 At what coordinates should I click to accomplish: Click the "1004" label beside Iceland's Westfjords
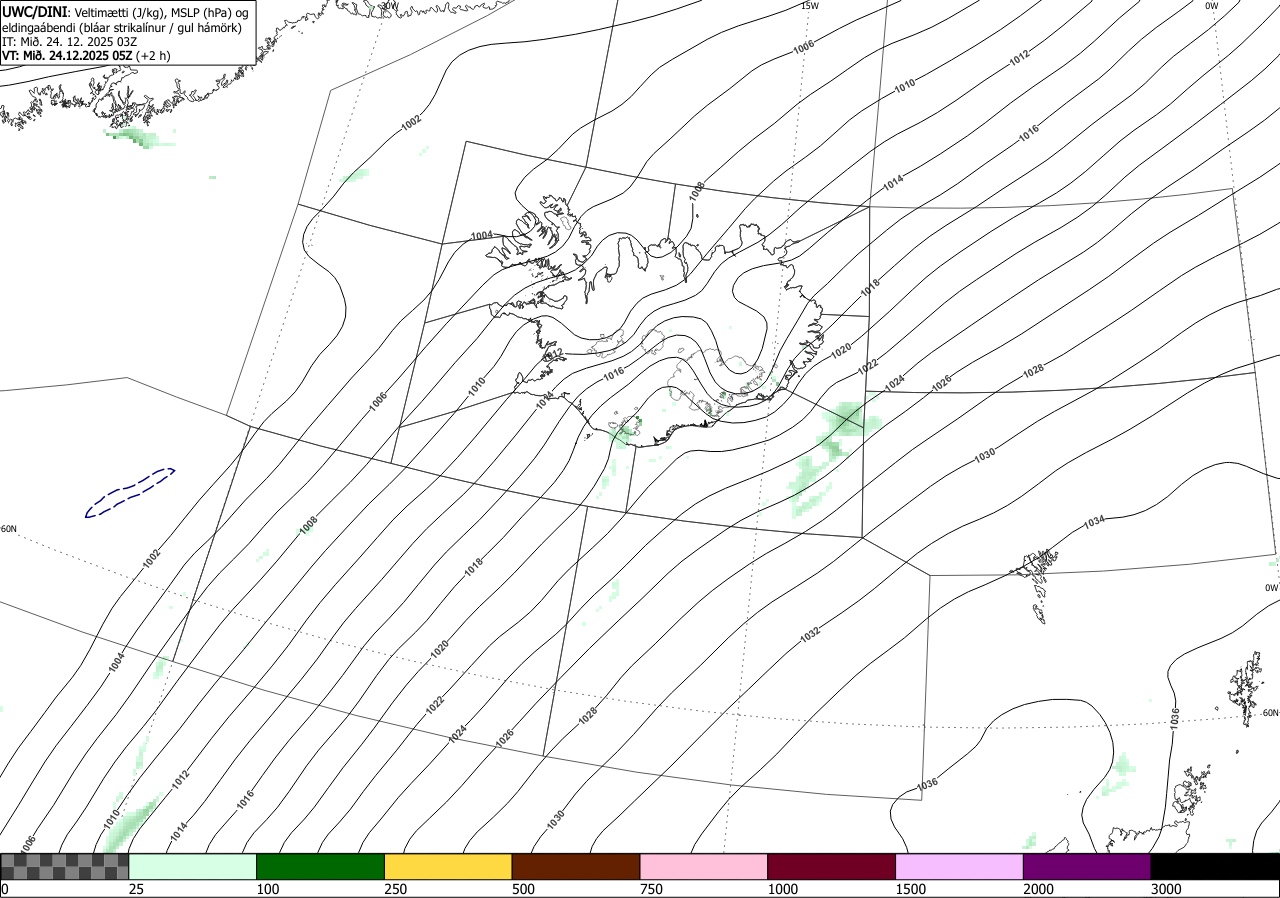pyautogui.click(x=482, y=236)
